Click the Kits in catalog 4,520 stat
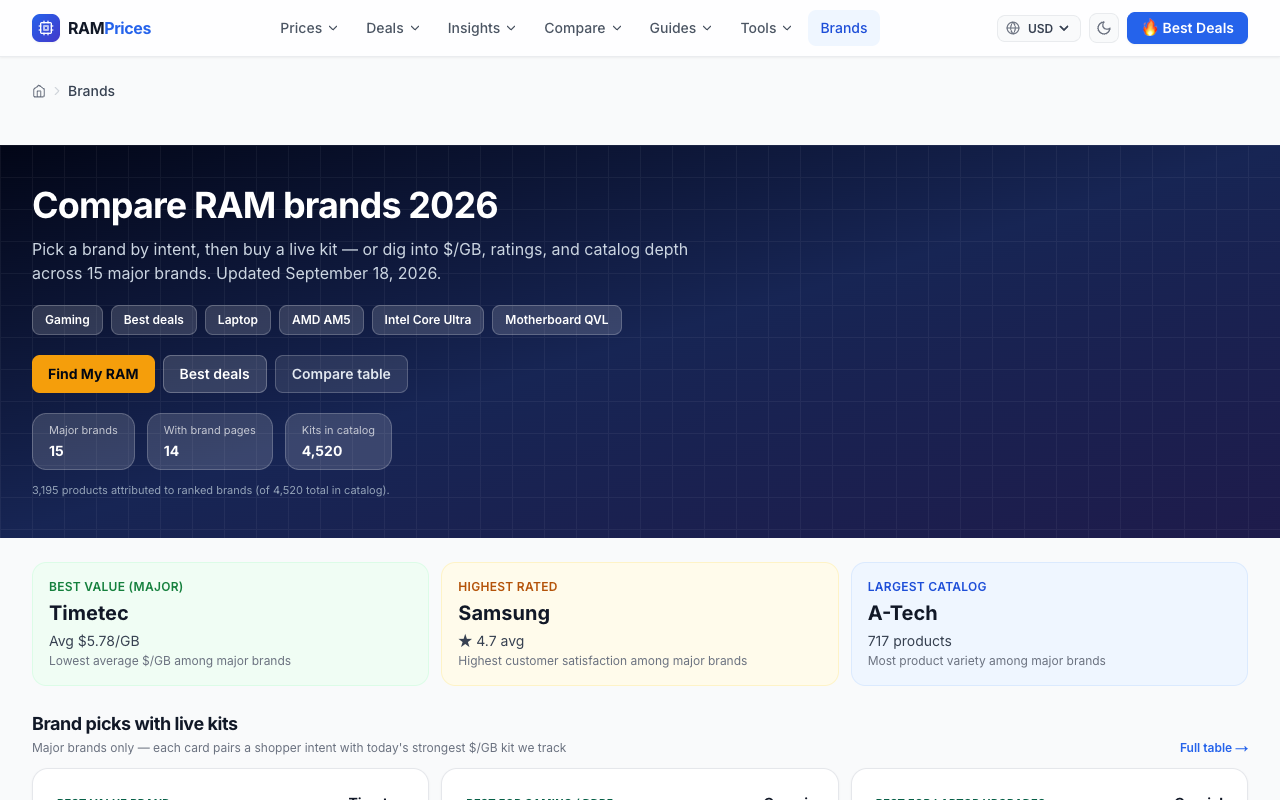 [x=338, y=441]
